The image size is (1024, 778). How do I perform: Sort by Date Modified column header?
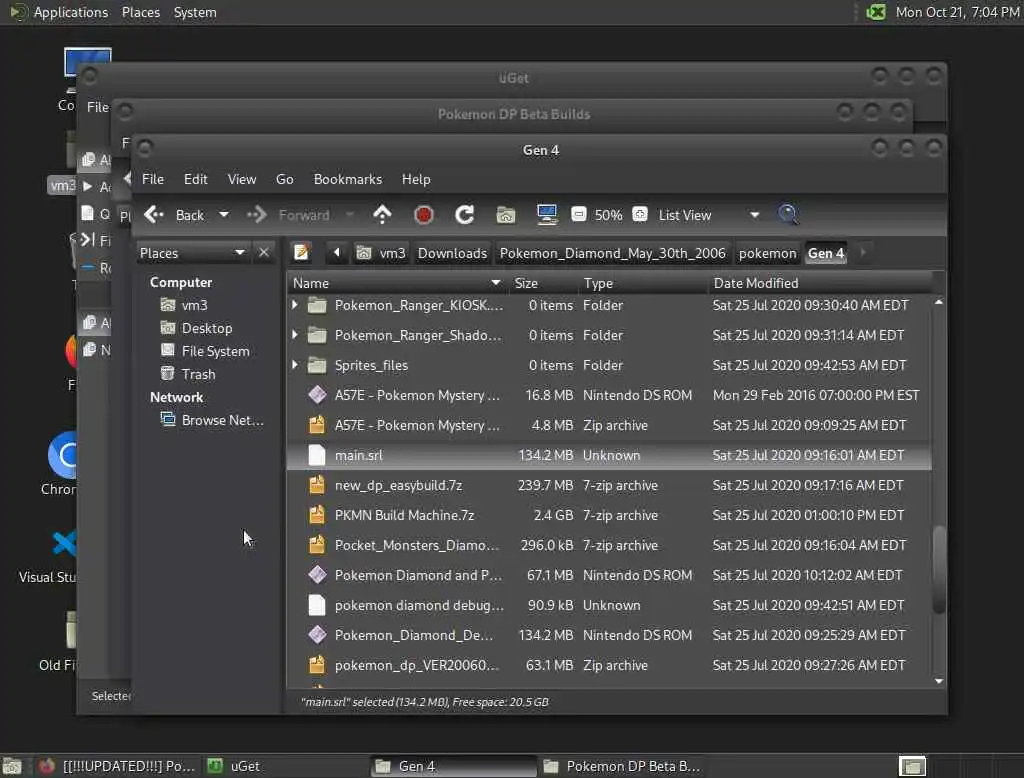pyautogui.click(x=820, y=283)
